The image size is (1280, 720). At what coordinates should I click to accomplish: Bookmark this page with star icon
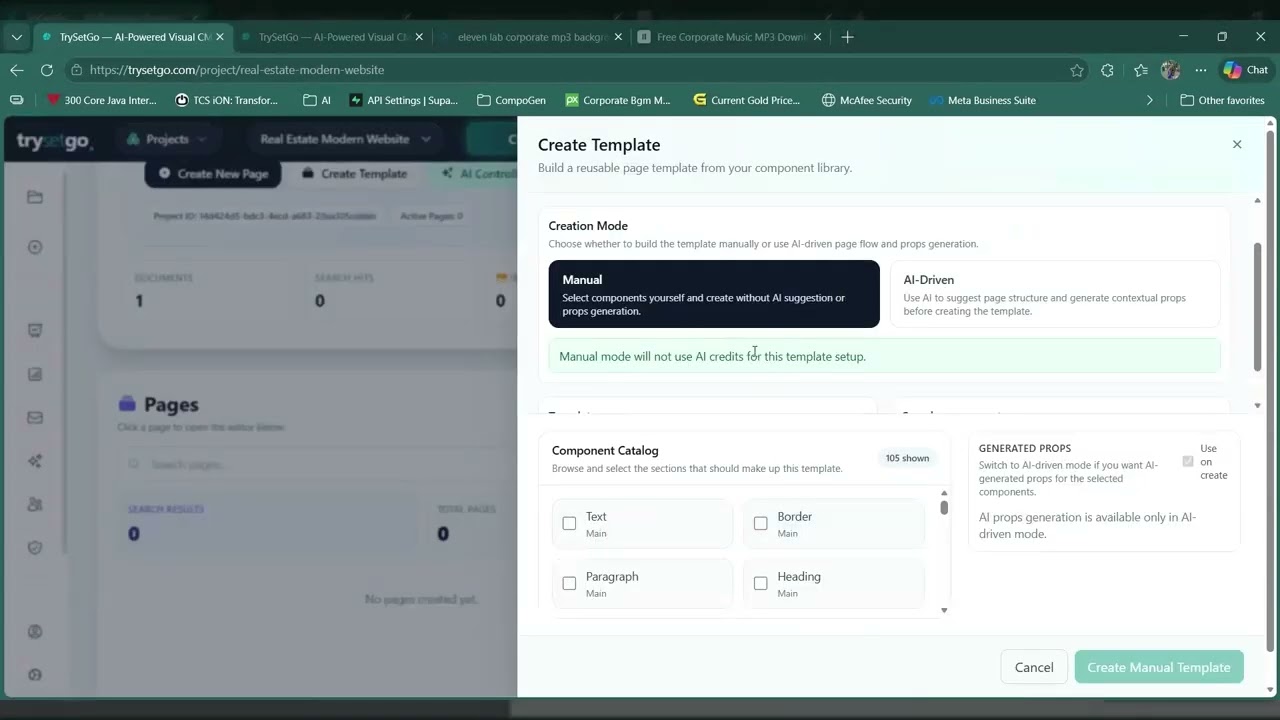pos(1077,70)
